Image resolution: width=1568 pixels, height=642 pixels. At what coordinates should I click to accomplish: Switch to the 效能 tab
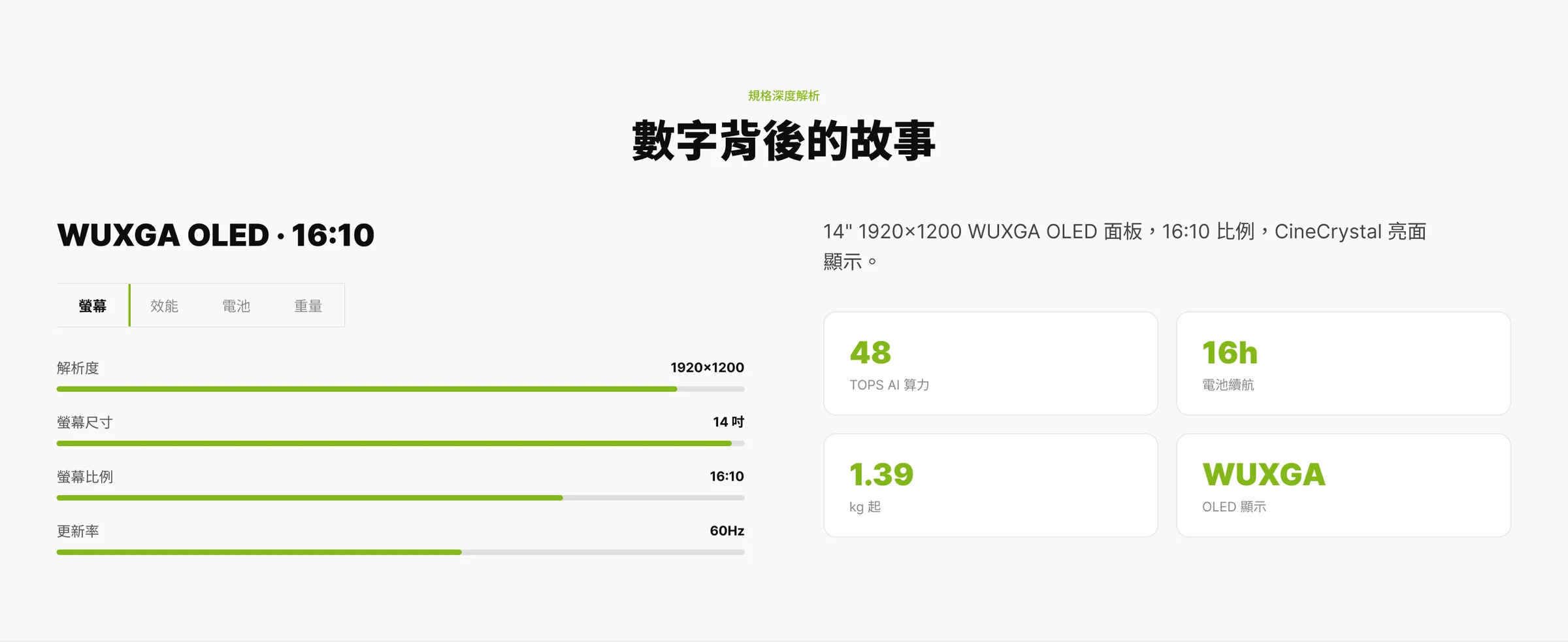165,306
